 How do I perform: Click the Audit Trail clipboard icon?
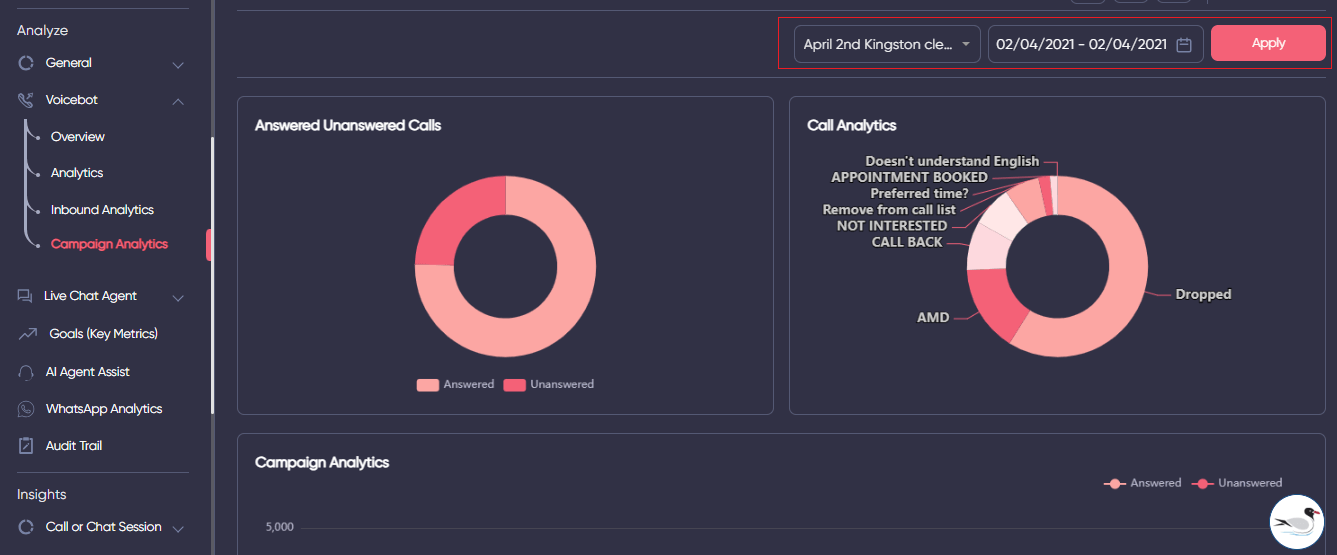tap(26, 446)
